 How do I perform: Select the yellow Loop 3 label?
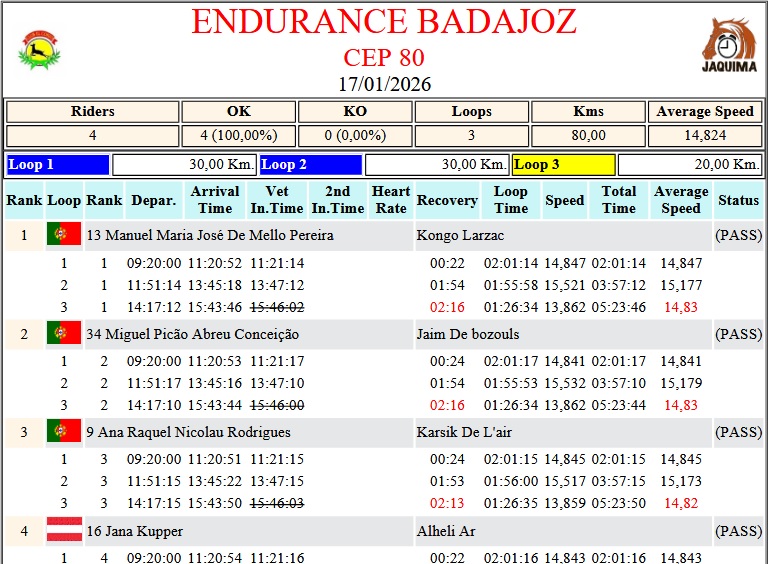click(x=563, y=165)
